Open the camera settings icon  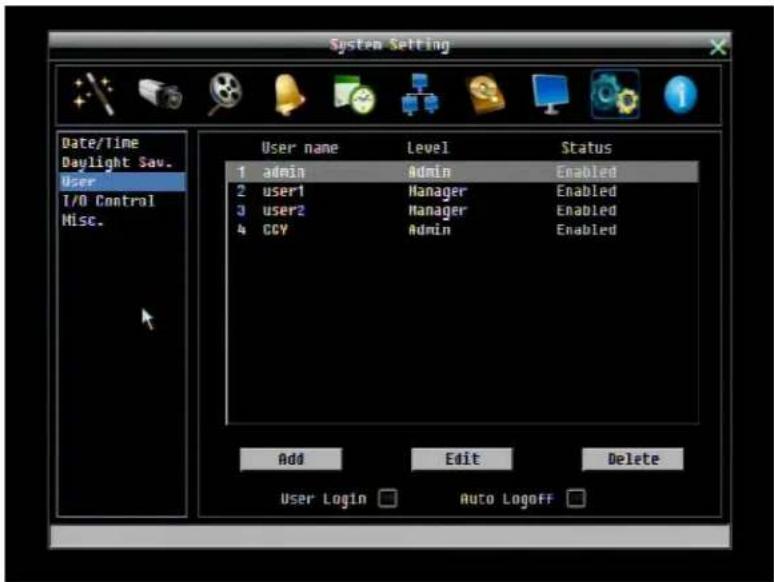160,94
